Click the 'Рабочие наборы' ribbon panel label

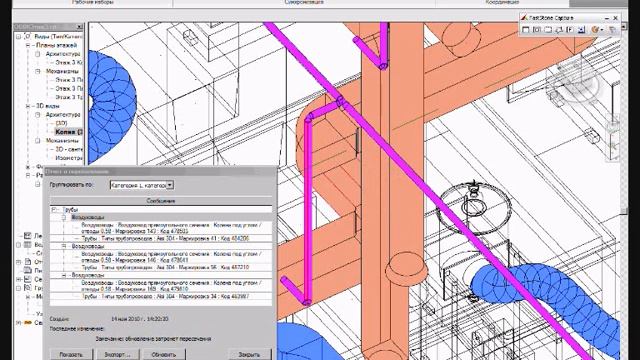point(93,2)
